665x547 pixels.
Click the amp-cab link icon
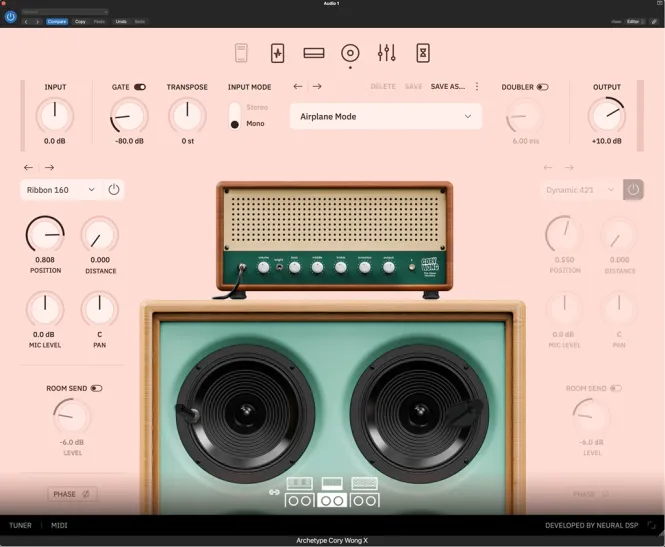pyautogui.click(x=274, y=492)
